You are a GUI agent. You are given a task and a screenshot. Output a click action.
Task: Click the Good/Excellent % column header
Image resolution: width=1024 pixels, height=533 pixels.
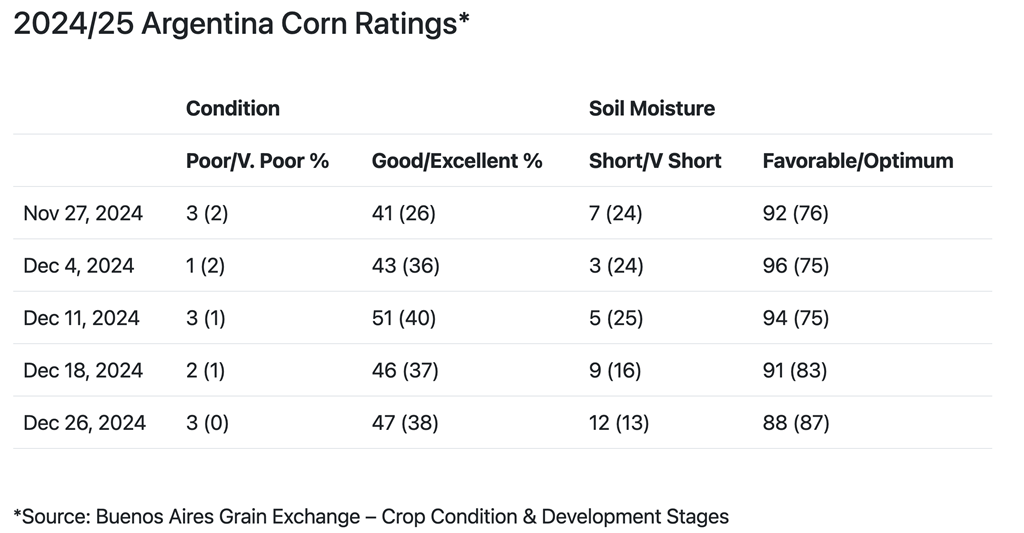(457, 161)
